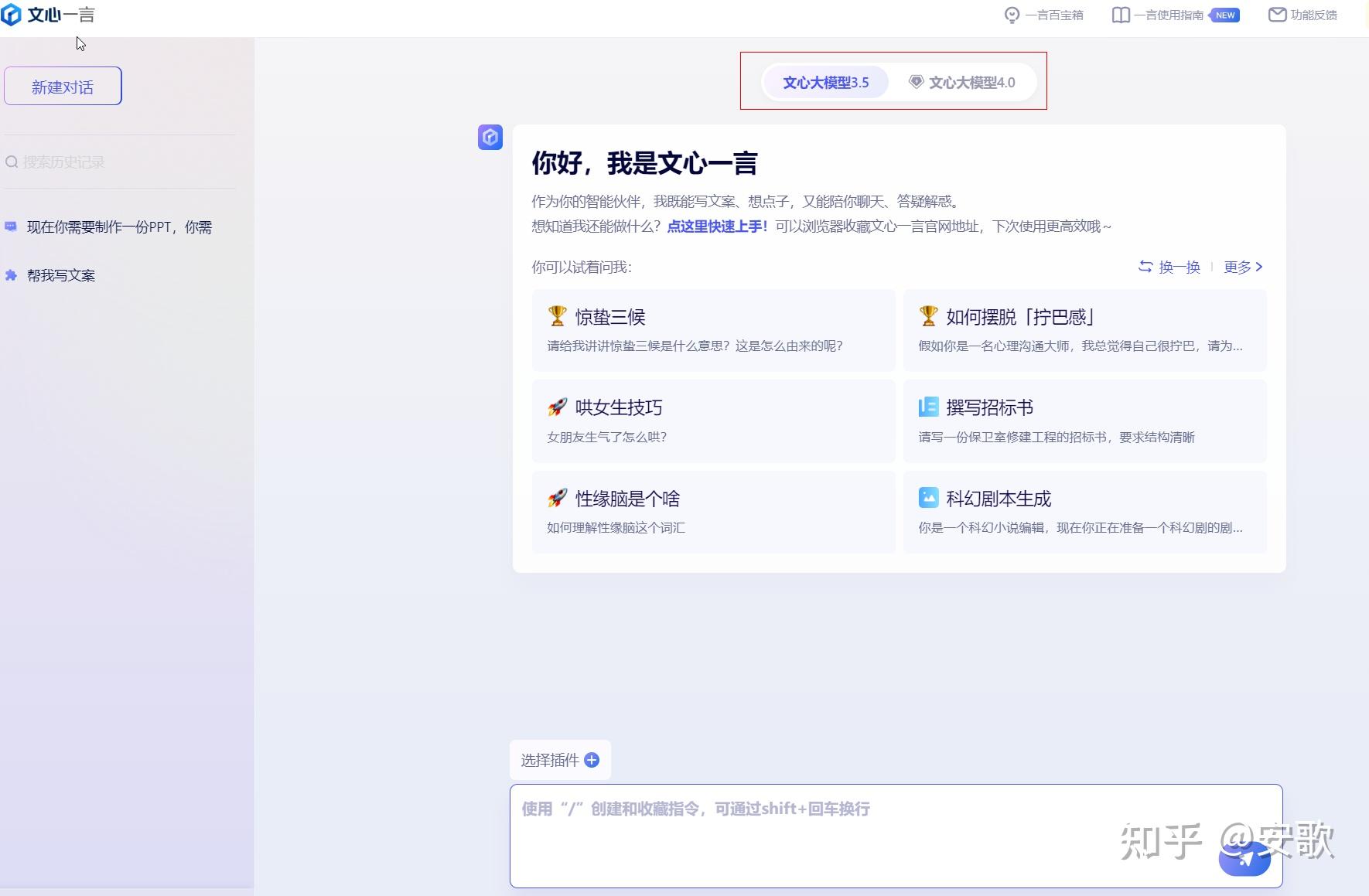Click the 功能反馈 mail icon
This screenshot has width=1369, height=896.
pos(1277,15)
